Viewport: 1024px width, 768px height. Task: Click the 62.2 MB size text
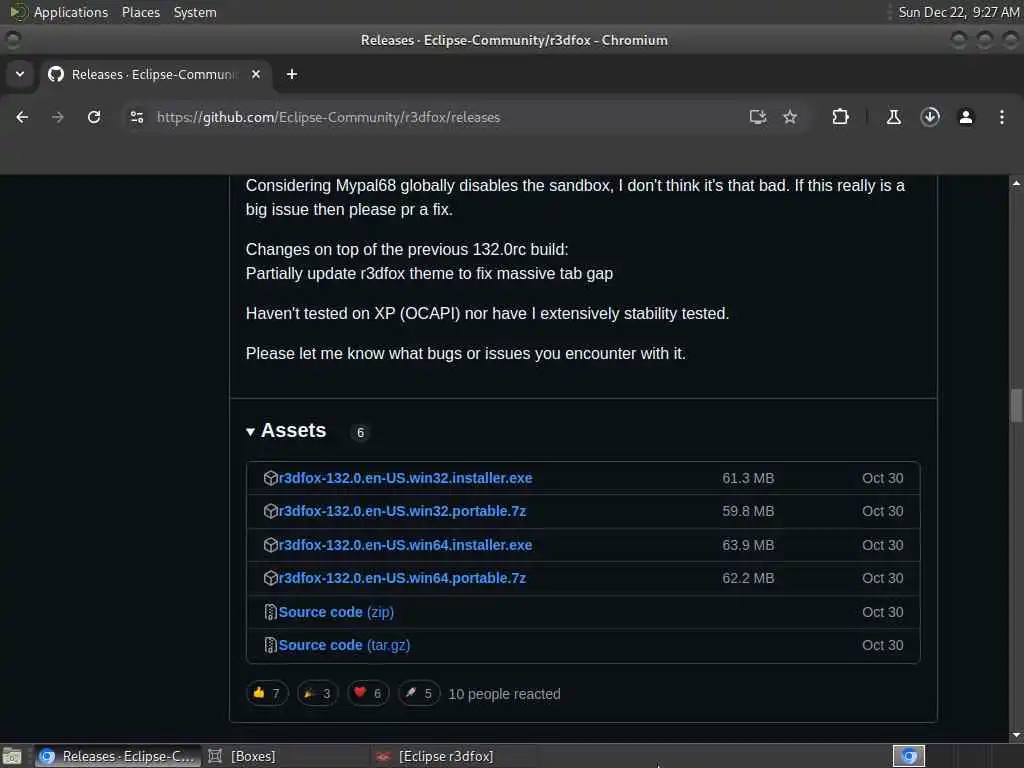coord(748,579)
